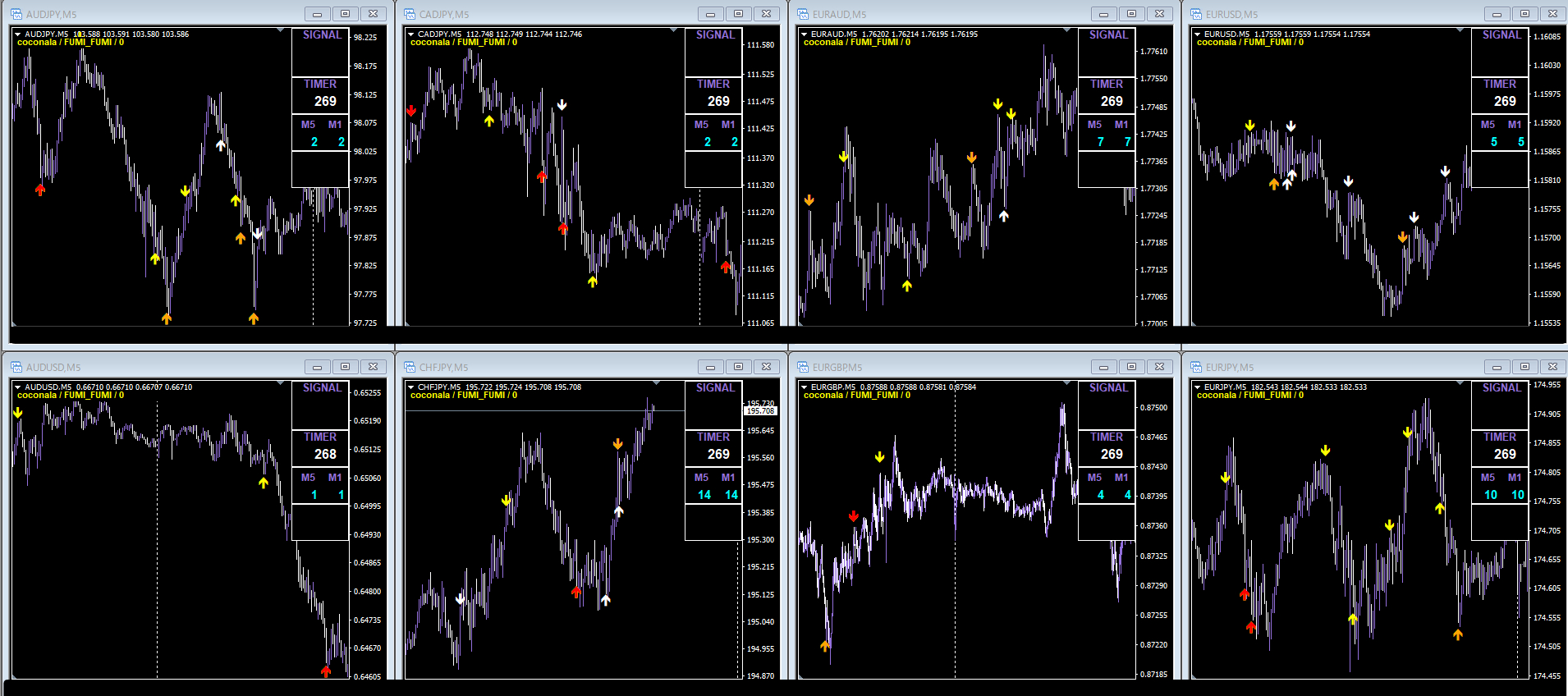The width and height of the screenshot is (1568, 696).
Task: Click the TIMER label in the CHFJPY panel
Action: click(x=713, y=437)
